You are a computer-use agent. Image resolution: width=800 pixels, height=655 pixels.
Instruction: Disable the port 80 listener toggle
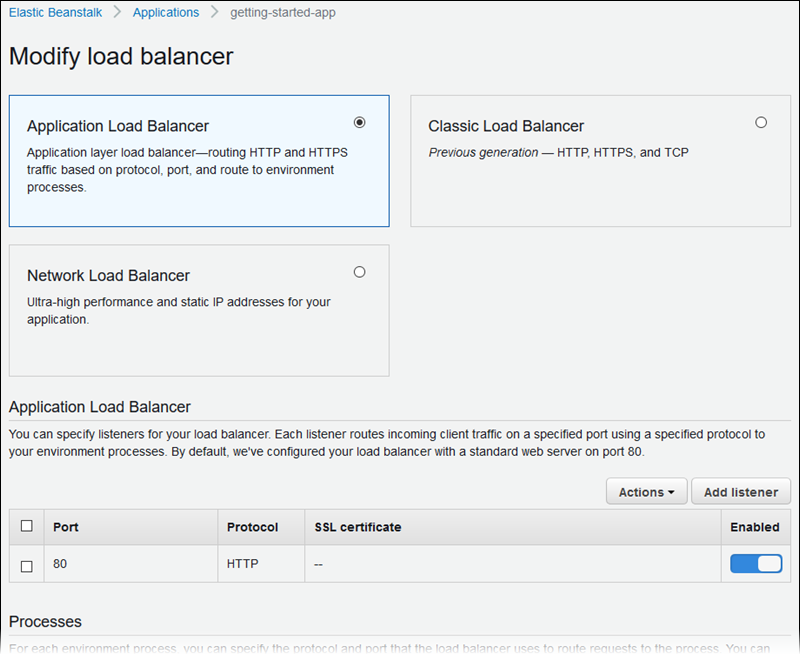(x=755, y=563)
